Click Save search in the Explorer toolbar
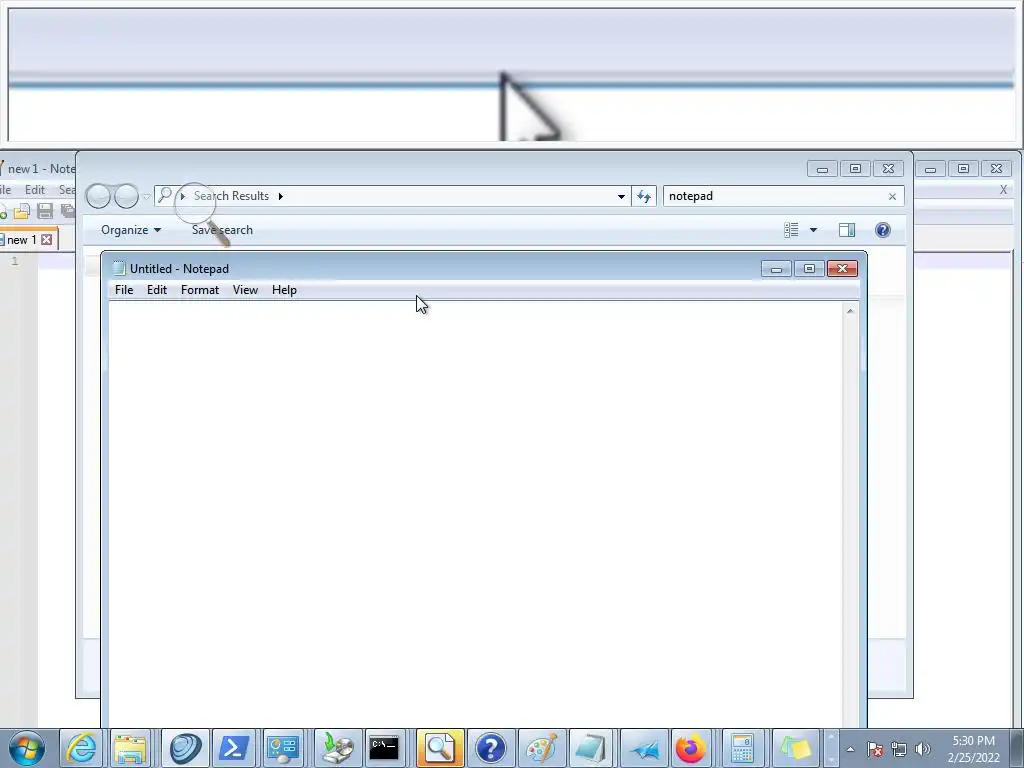This screenshot has width=1024, height=768. 222,230
